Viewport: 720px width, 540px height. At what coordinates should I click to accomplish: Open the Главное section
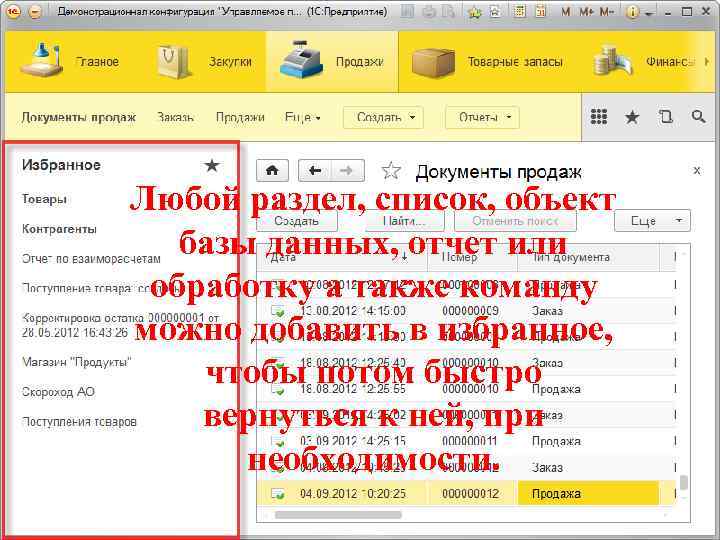pos(70,62)
